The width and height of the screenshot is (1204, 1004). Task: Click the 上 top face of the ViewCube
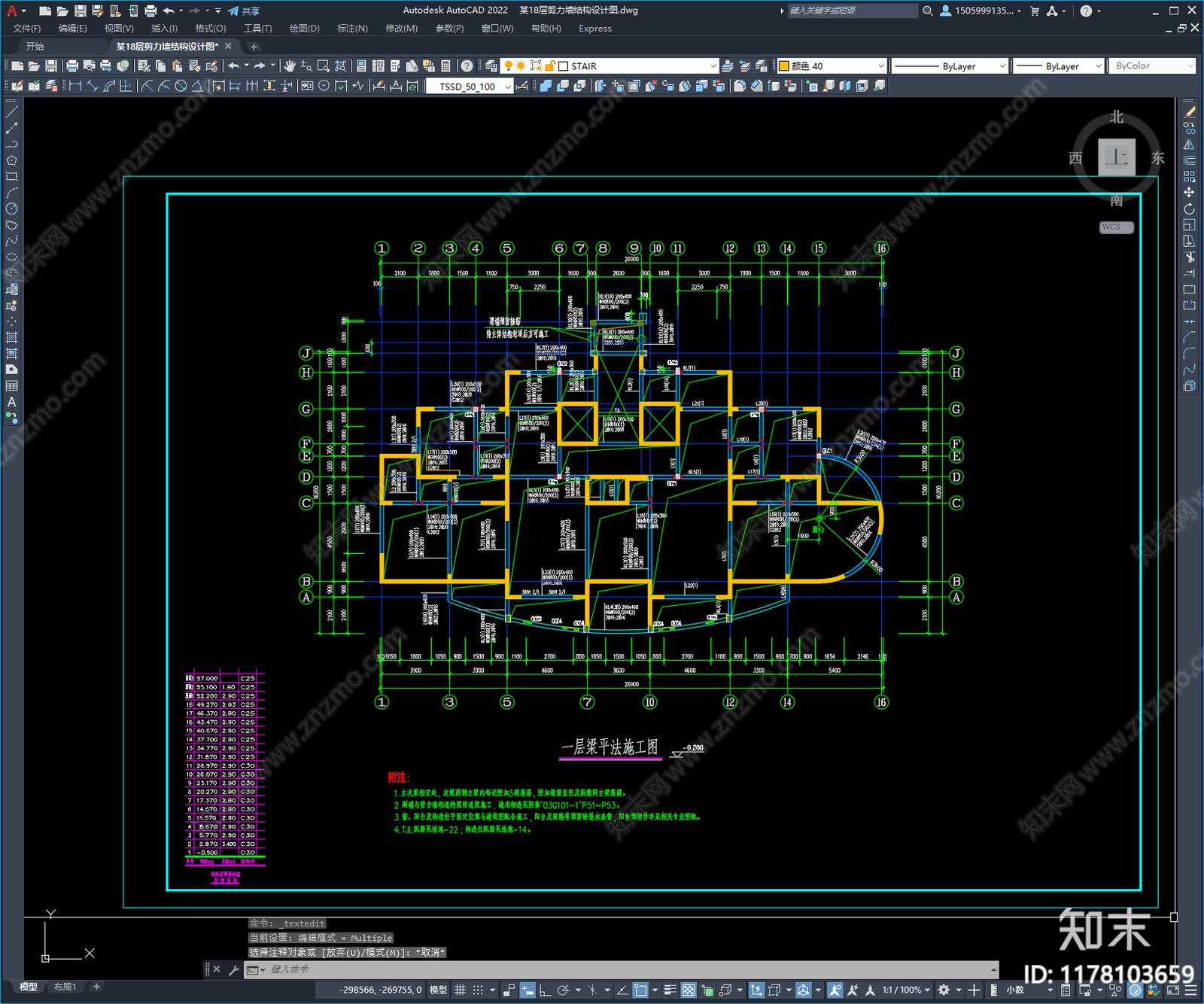(x=1117, y=157)
